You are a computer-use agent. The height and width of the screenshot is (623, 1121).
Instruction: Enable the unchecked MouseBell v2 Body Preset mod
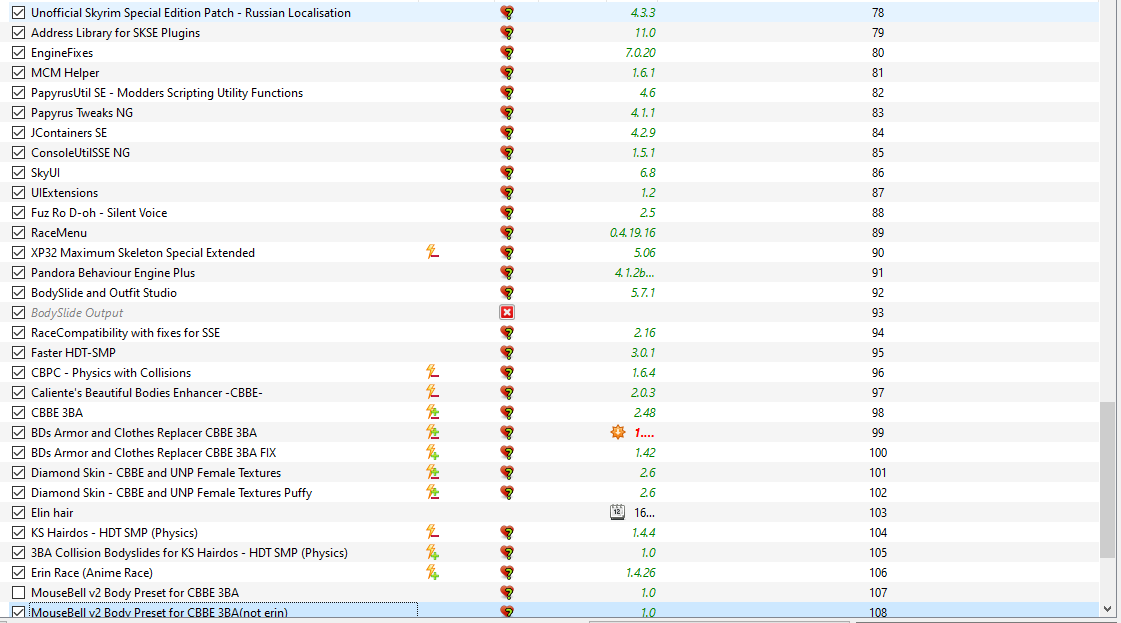(x=19, y=592)
